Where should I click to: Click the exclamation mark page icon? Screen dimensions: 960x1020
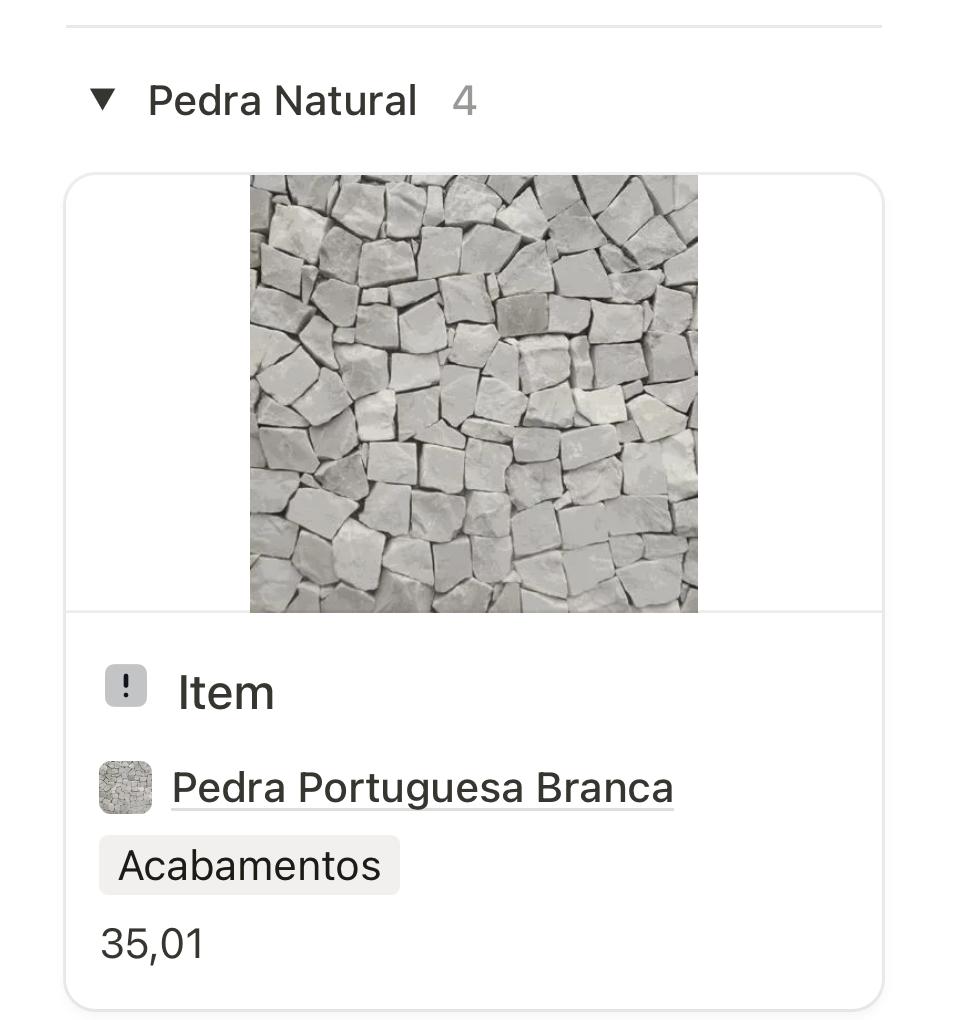click(126, 687)
